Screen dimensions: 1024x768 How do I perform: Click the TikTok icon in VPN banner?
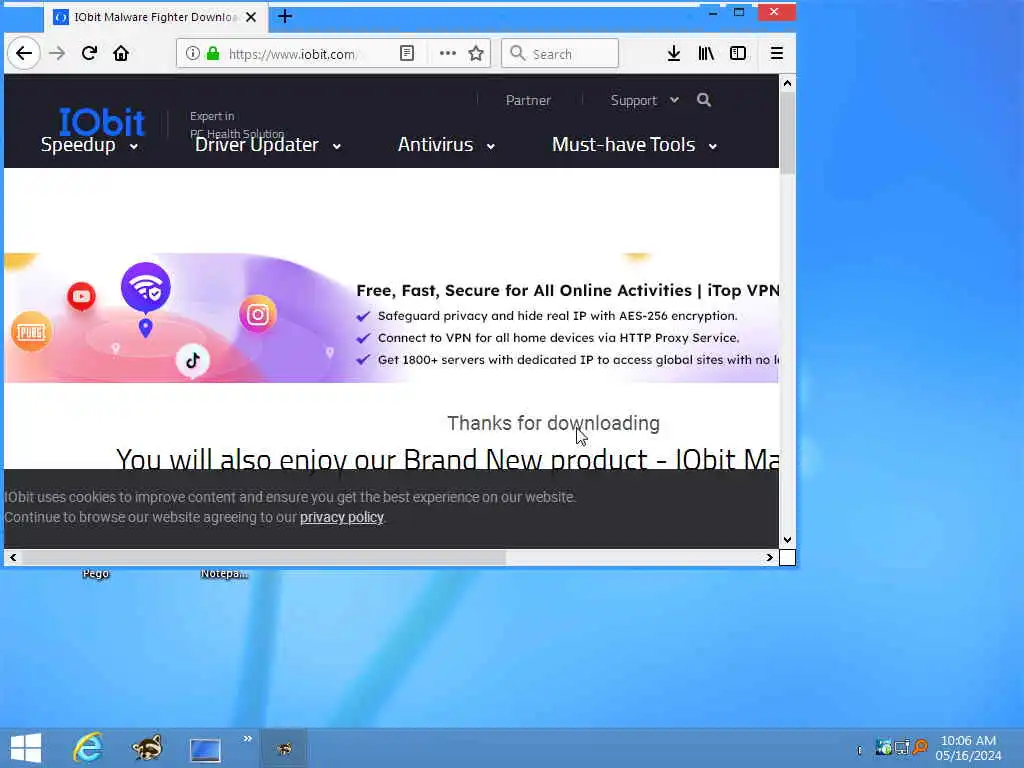[193, 360]
